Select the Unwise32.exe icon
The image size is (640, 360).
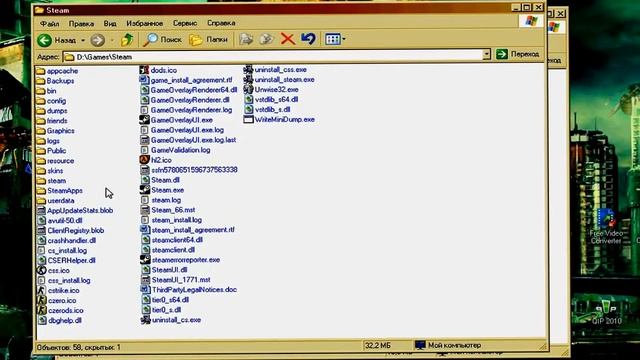248,89
